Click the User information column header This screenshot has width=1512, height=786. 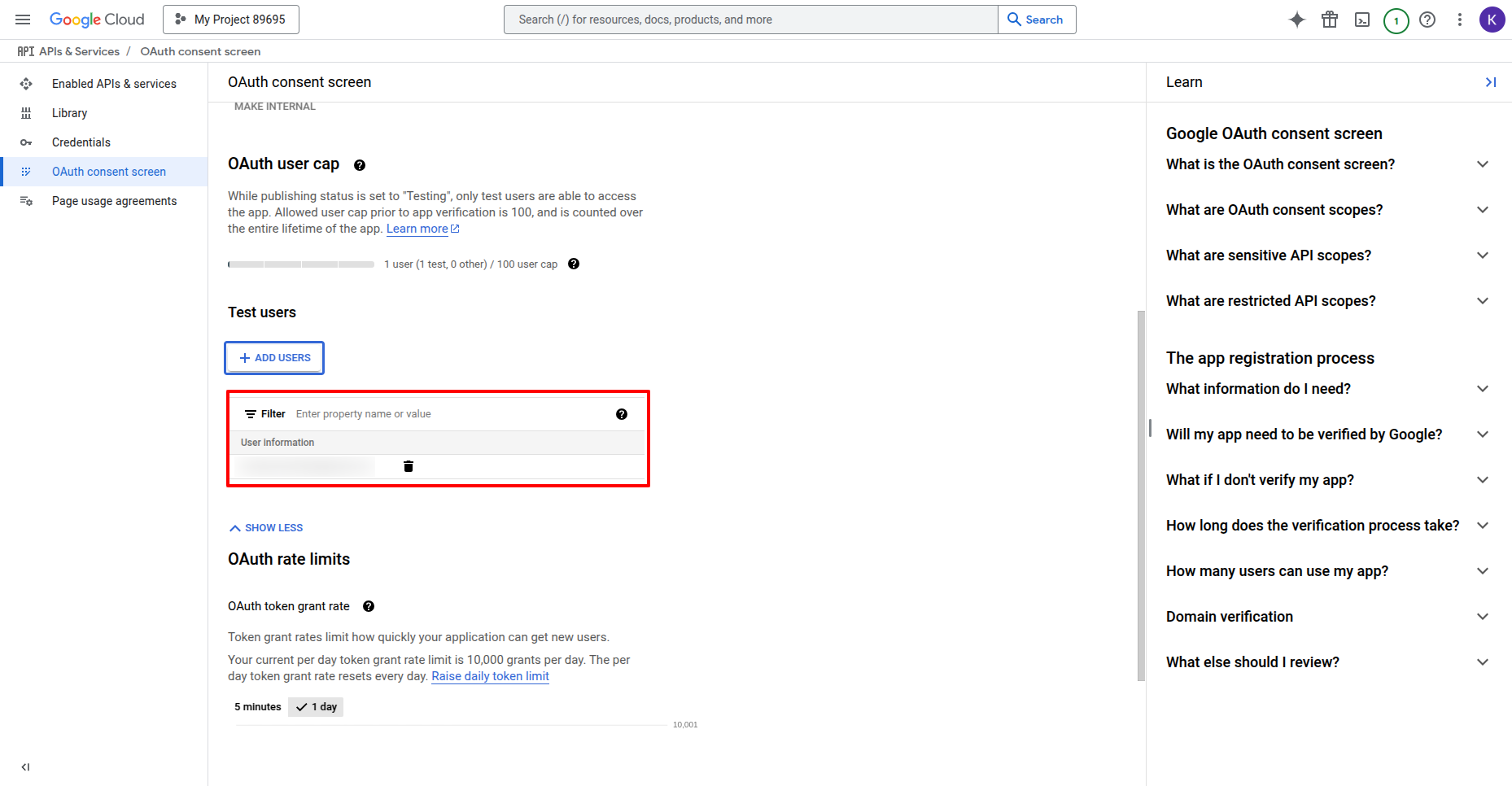[x=277, y=443]
